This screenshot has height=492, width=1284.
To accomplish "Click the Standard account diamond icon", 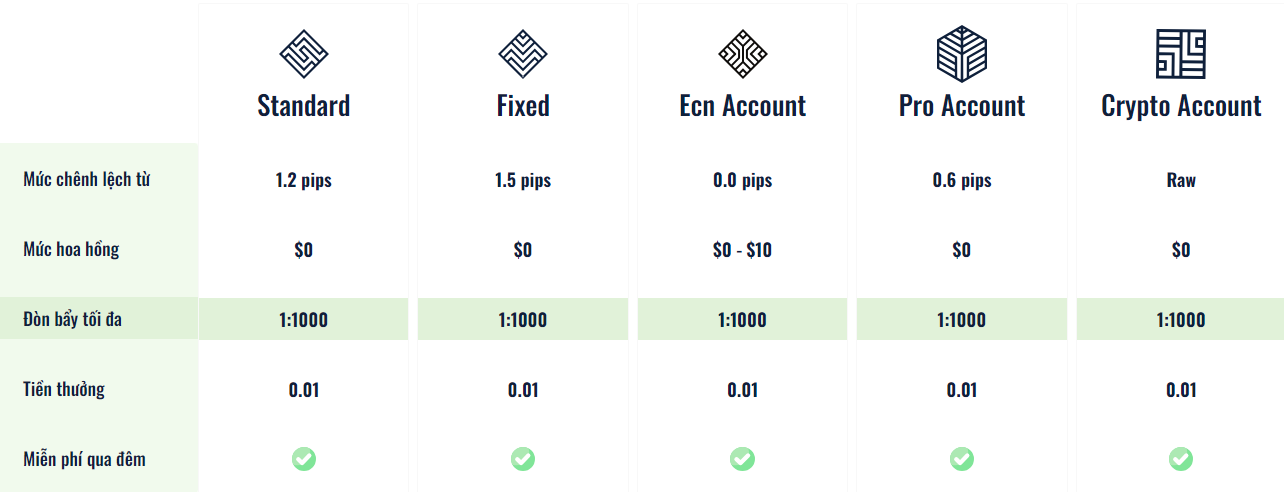I will tap(304, 53).
